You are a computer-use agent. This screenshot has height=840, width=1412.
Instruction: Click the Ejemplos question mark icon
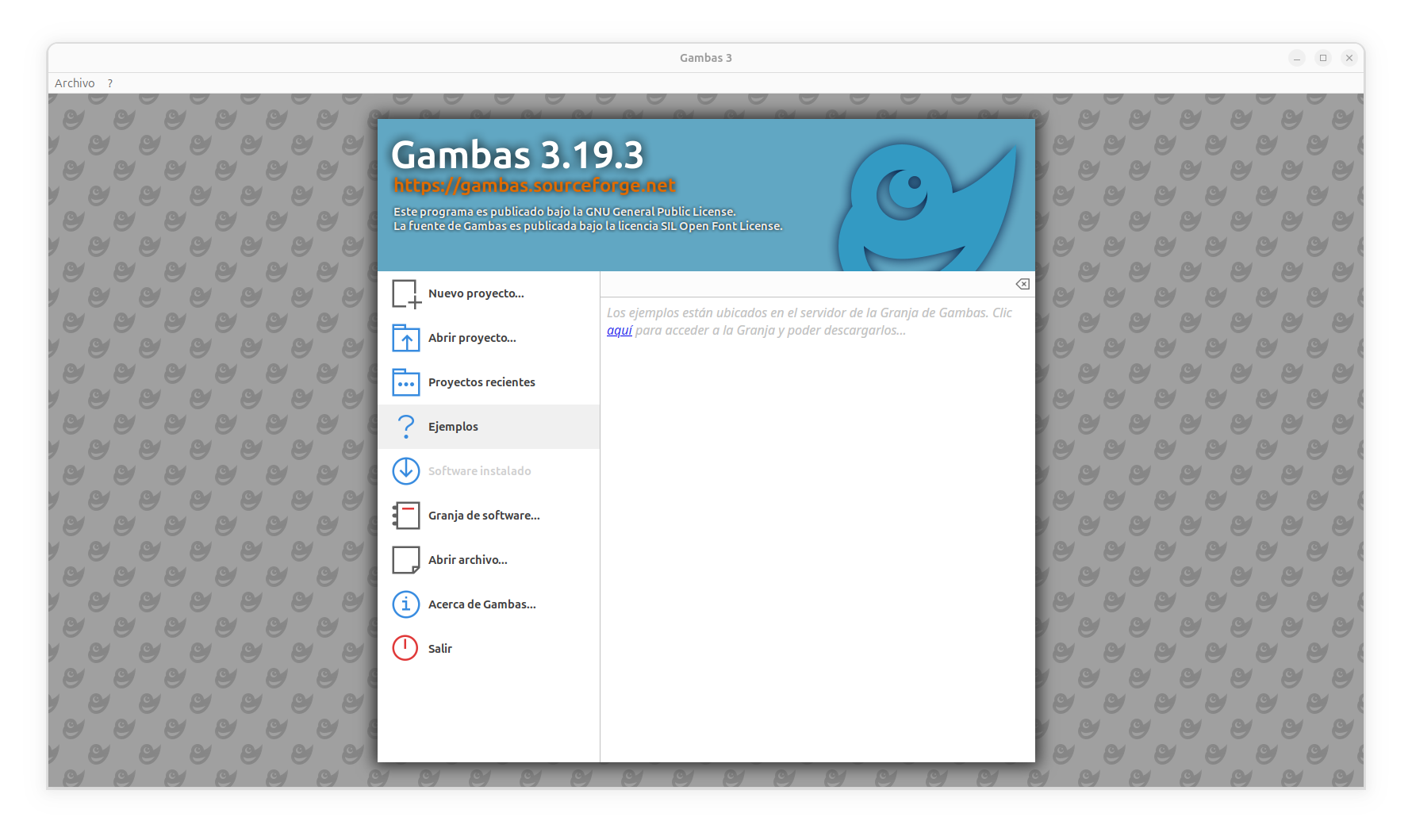coord(406,427)
